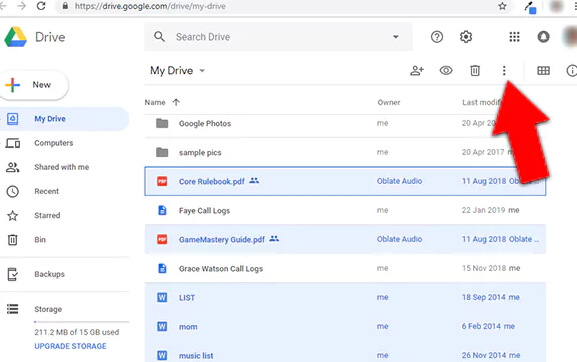This screenshot has width=577, height=362.
Task: Click the Docs icon of Faye Call Logs
Action: point(162,210)
